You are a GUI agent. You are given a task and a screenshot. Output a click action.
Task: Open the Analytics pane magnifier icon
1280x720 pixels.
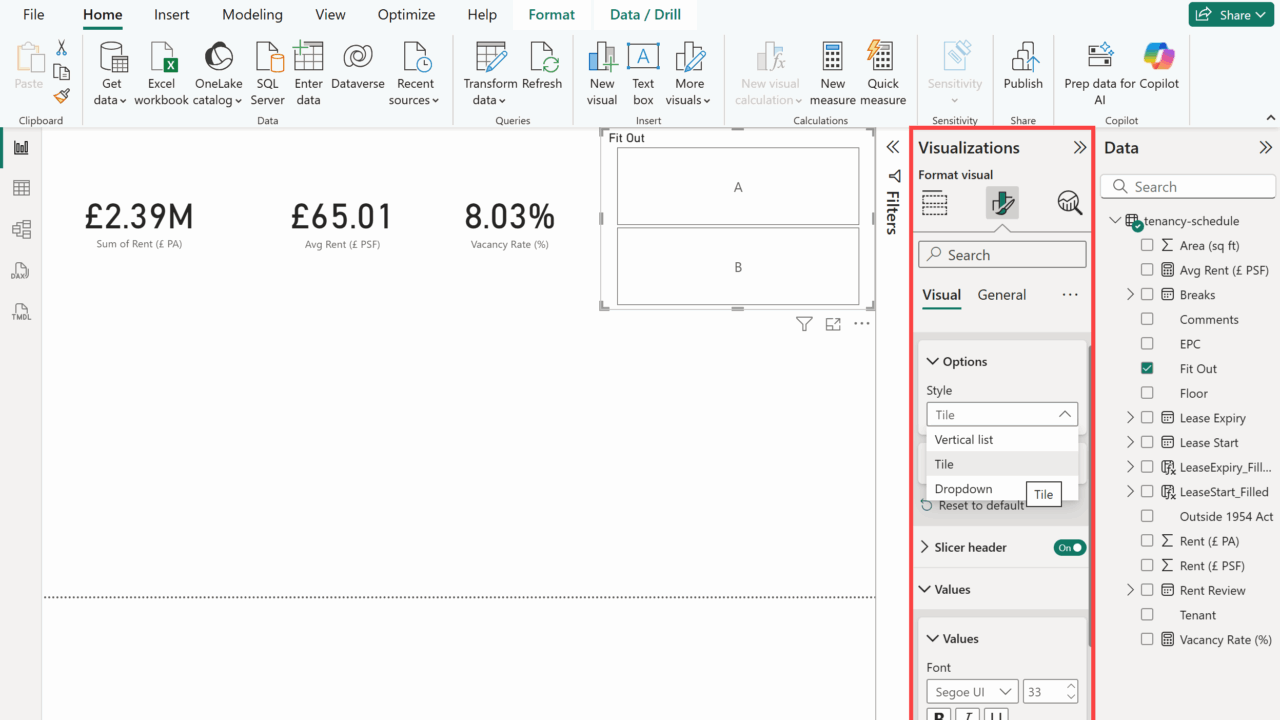tap(1069, 203)
